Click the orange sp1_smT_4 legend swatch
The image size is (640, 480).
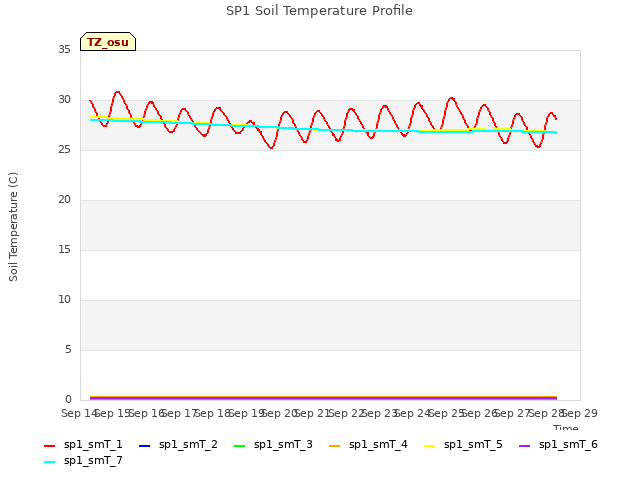pos(334,446)
